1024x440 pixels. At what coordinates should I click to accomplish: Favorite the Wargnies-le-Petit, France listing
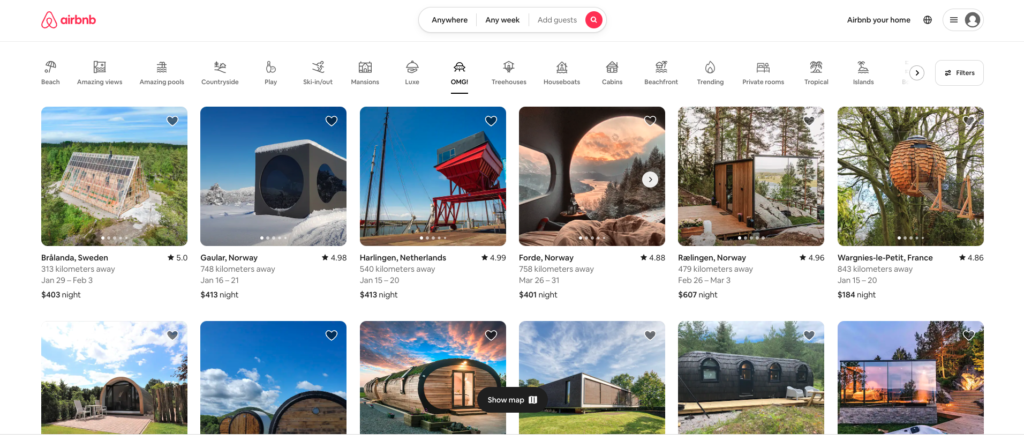(968, 121)
